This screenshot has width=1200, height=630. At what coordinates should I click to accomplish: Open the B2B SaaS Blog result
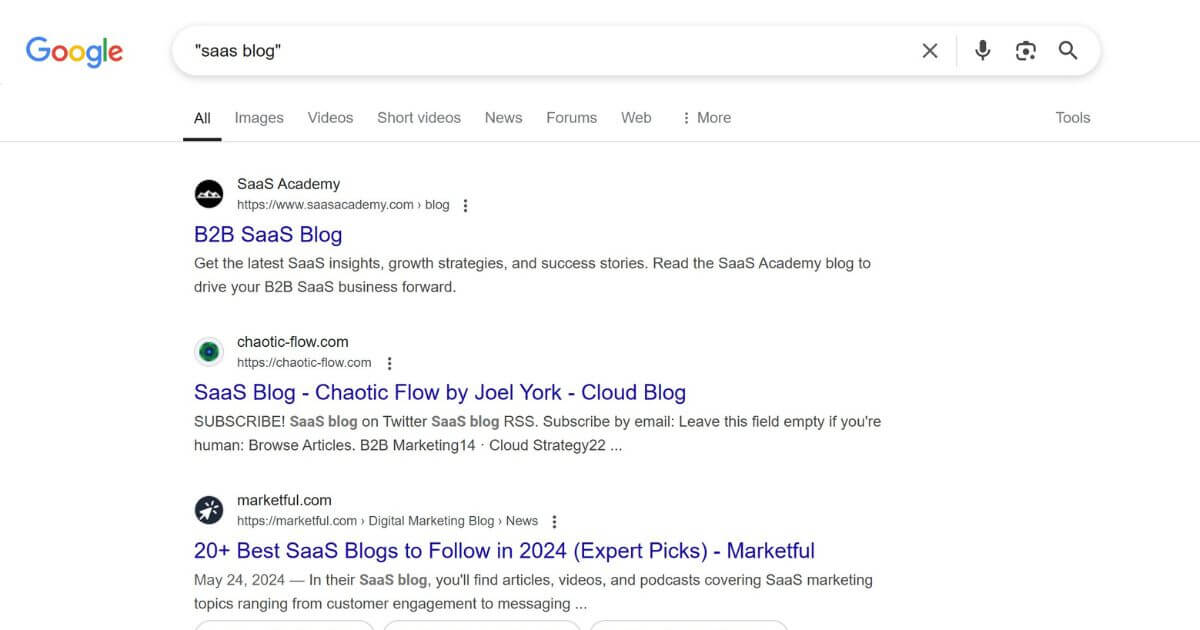(268, 235)
